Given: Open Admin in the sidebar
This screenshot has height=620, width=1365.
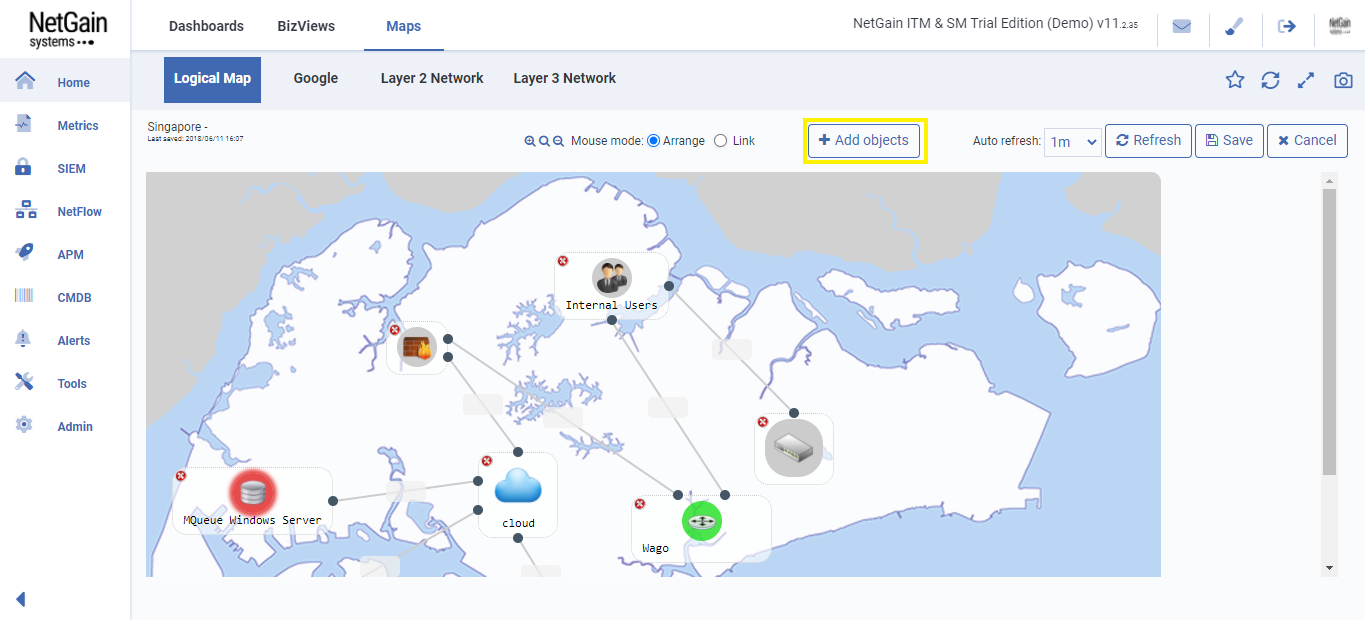Looking at the screenshot, I should tap(65, 426).
